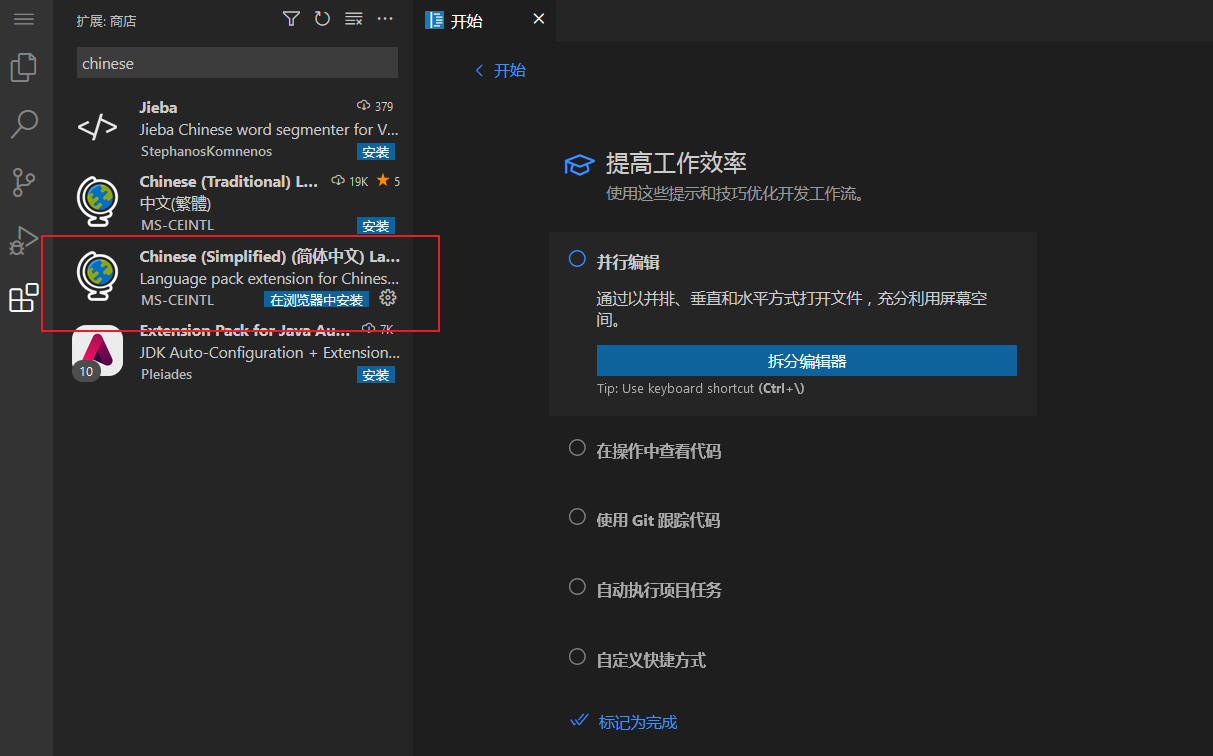Select the 自动执行项目任务 step radio
1213x756 pixels.
[577, 587]
